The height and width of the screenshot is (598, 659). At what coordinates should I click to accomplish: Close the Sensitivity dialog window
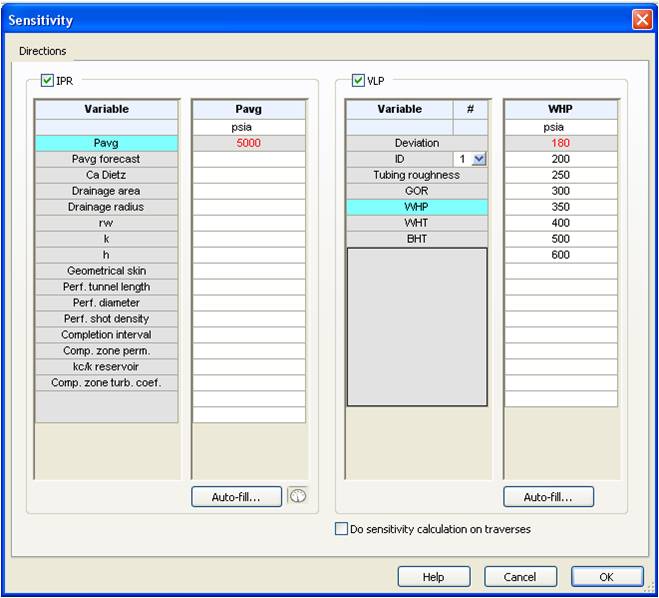tap(641, 20)
